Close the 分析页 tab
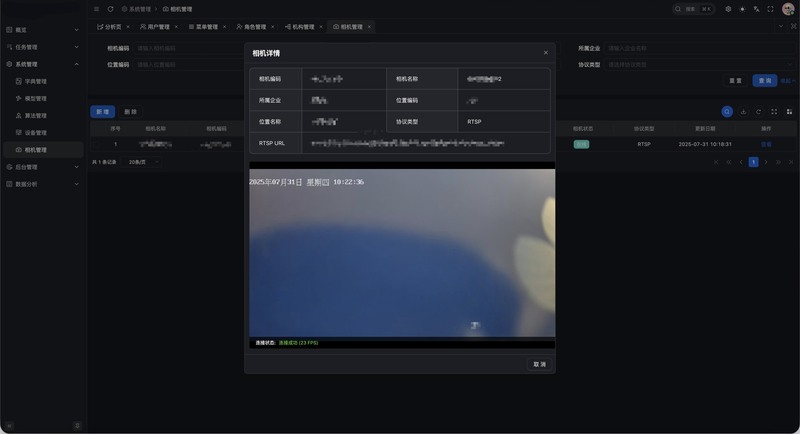Image resolution: width=800 pixels, height=434 pixels. 128,27
